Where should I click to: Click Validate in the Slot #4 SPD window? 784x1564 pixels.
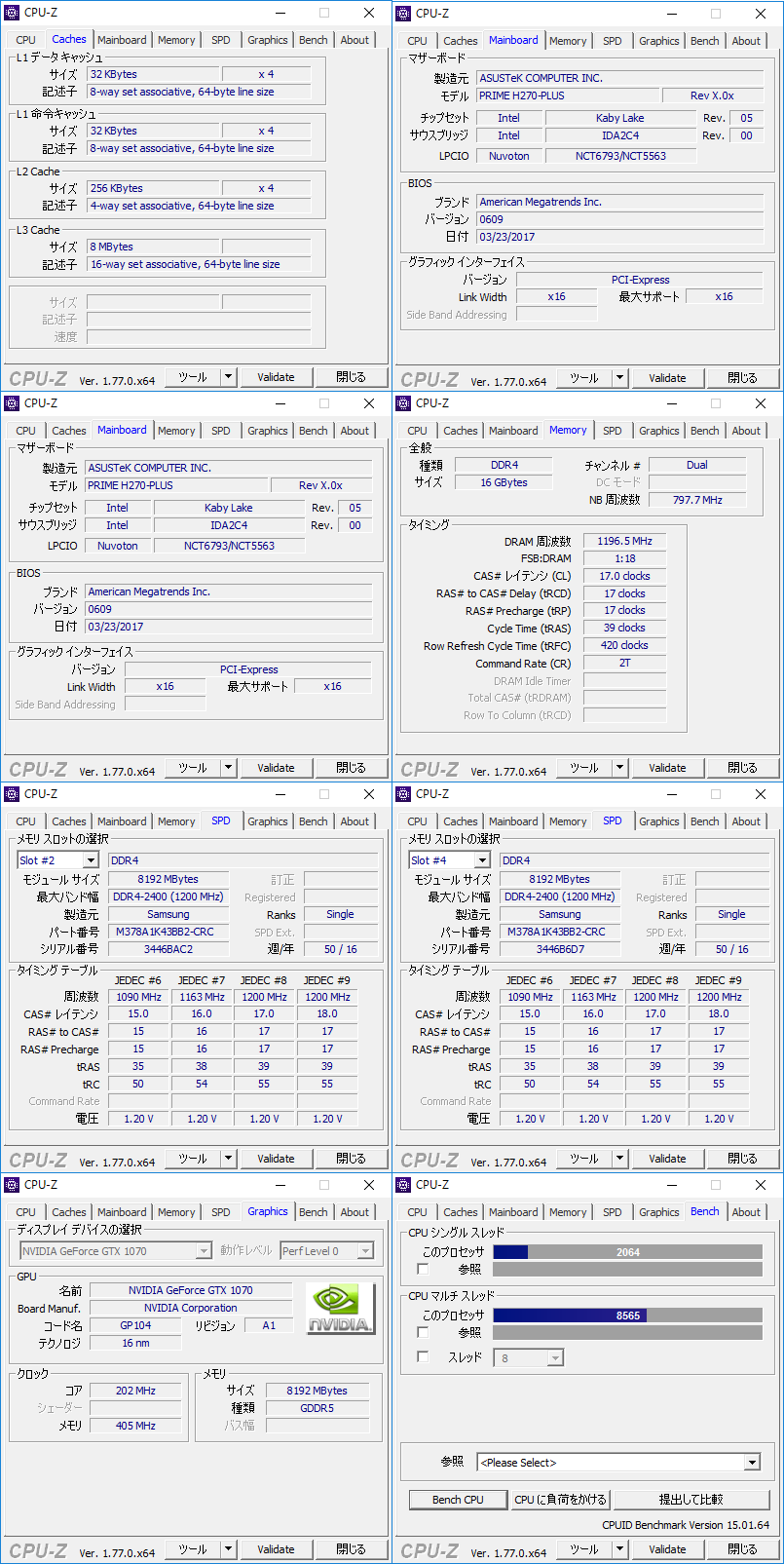667,1159
